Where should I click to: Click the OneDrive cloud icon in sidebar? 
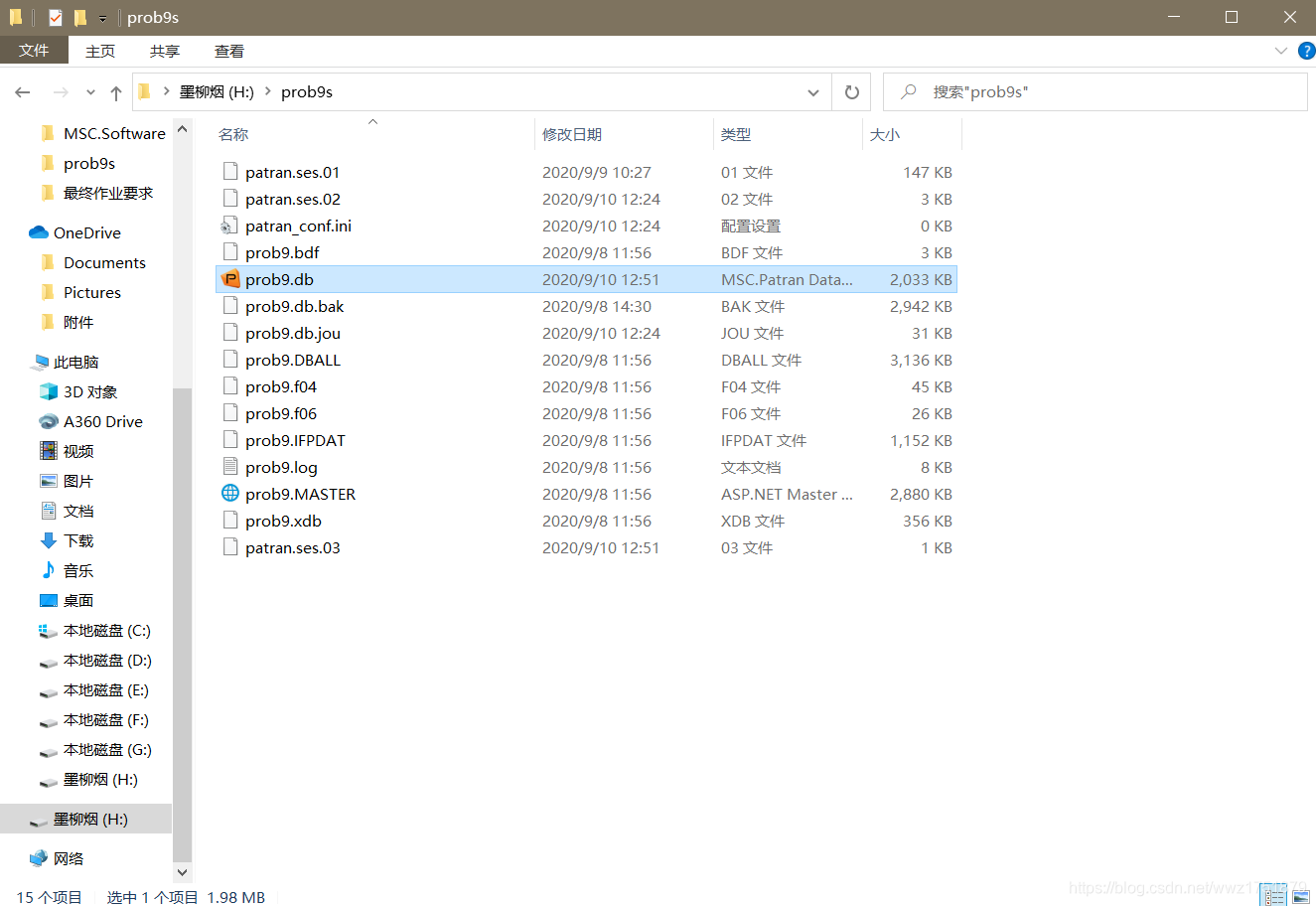click(x=39, y=232)
